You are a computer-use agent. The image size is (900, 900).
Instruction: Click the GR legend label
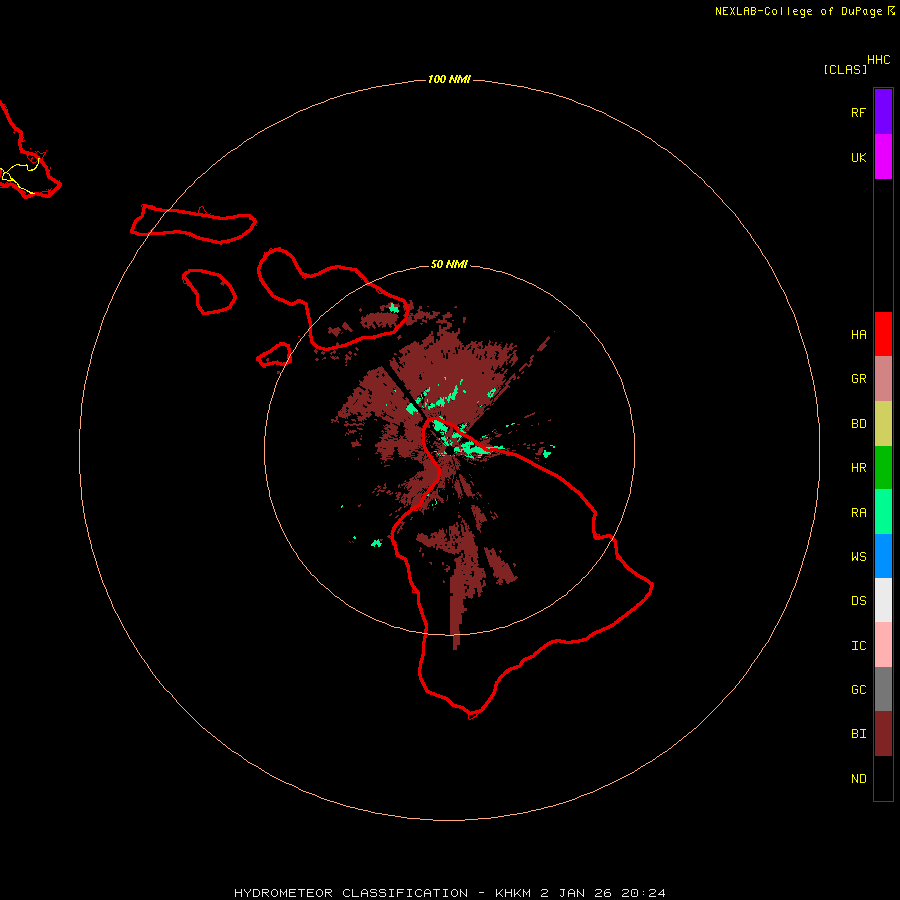click(858, 379)
